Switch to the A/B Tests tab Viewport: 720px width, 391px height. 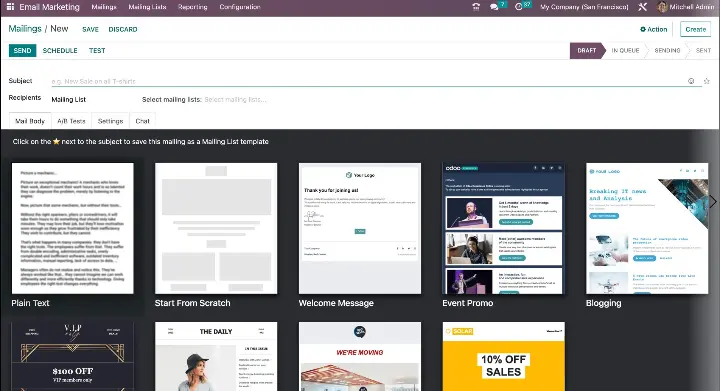click(71, 121)
